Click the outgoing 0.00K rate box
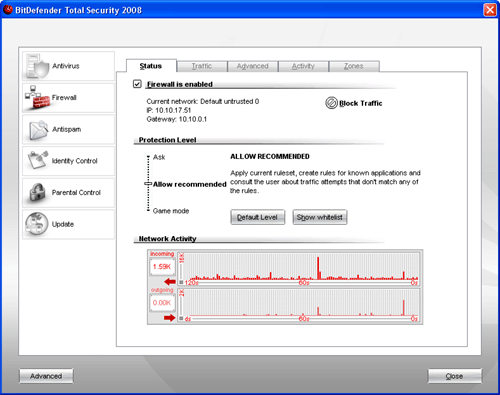500x395 pixels. coord(162,303)
